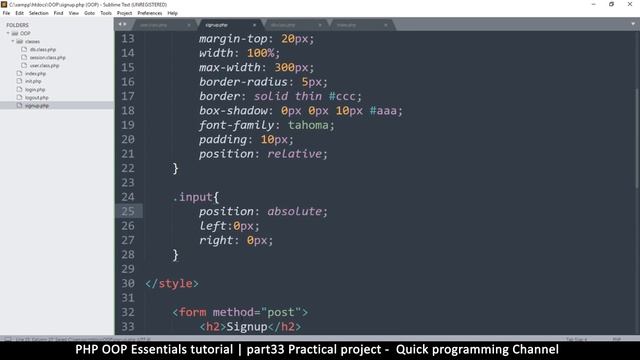This screenshot has width=640, height=360.
Task: Open login.php in the sidebar
Action: (x=35, y=89)
